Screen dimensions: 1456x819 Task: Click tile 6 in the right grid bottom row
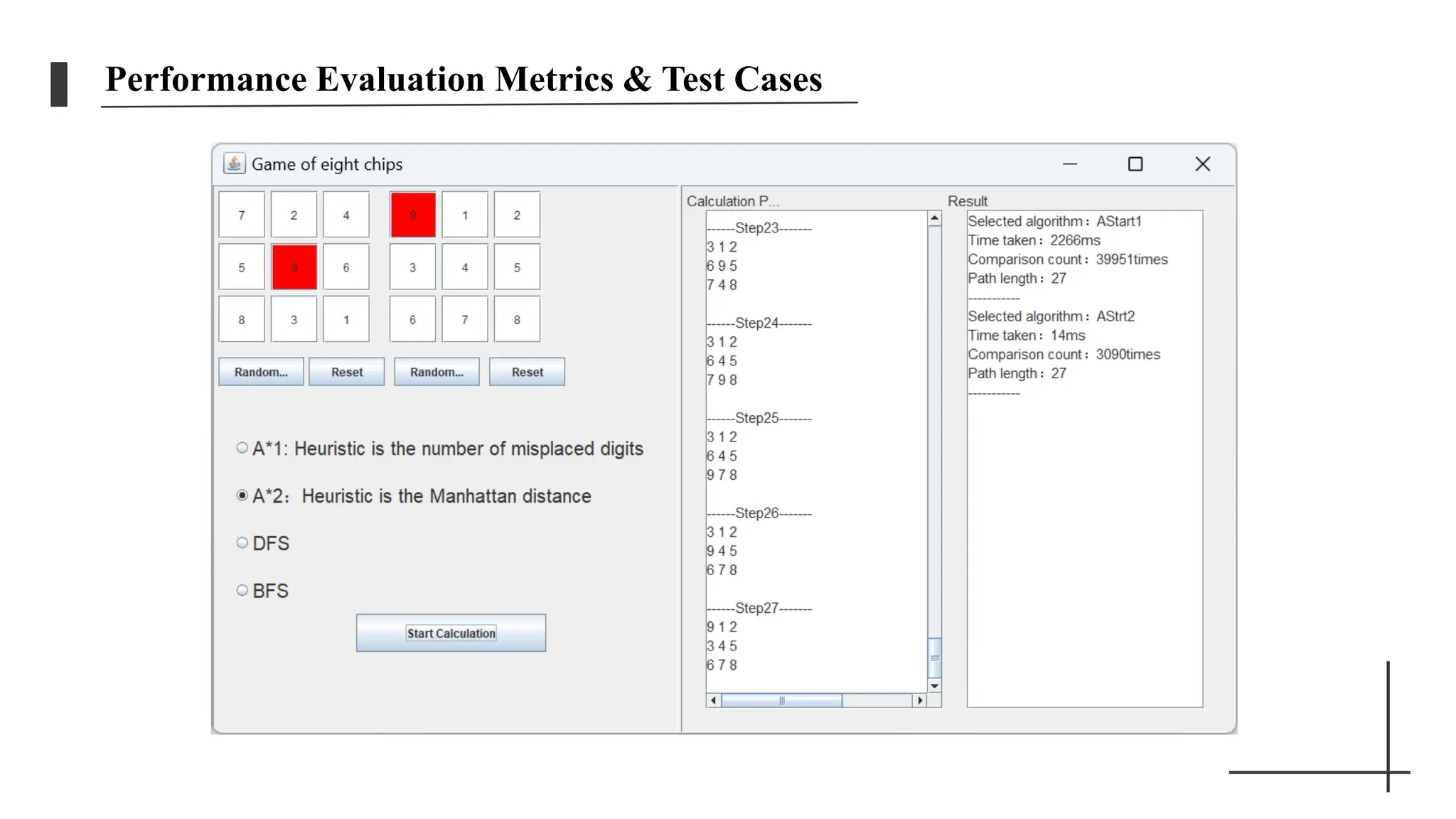[x=412, y=319]
